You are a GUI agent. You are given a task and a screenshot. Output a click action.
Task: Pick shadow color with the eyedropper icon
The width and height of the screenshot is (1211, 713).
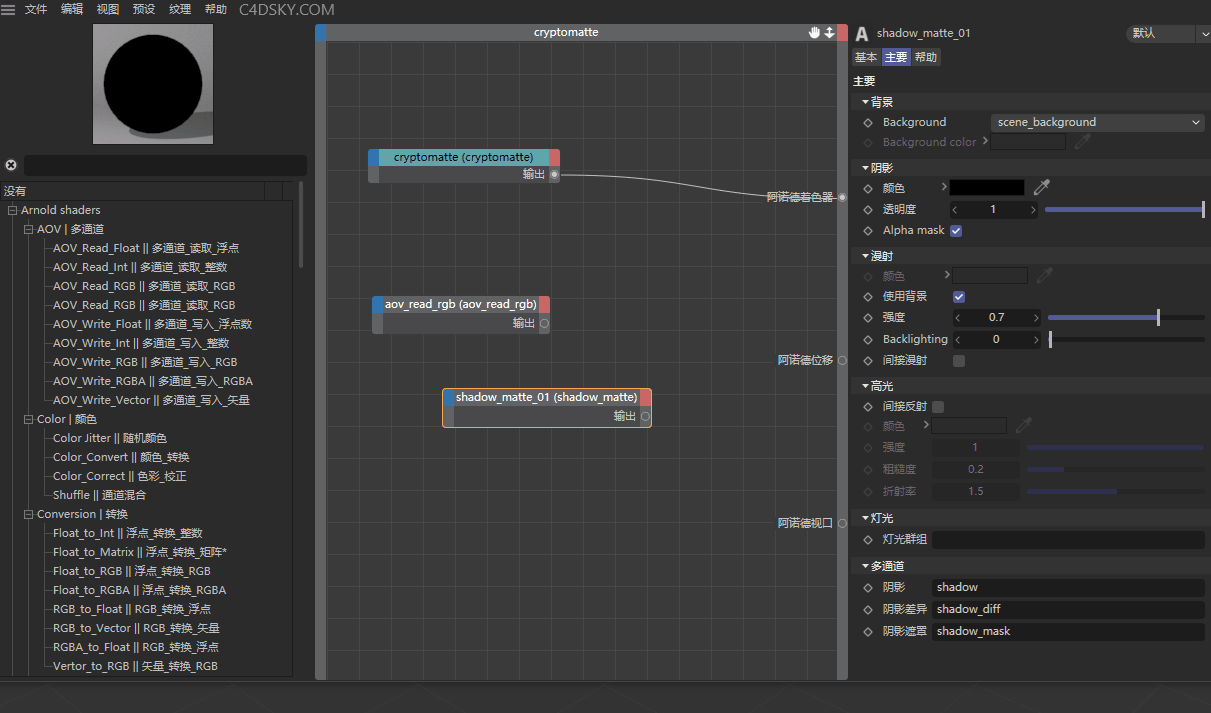click(x=1042, y=187)
